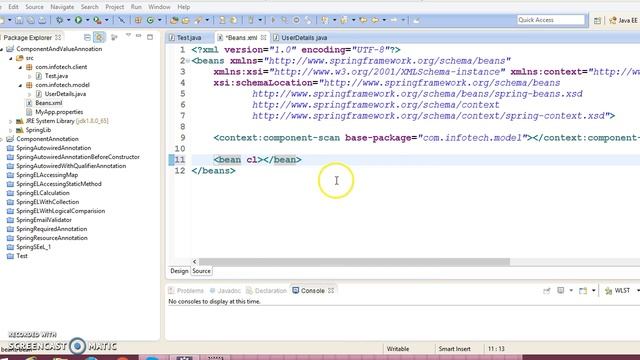Viewport: 640px width, 360px height.
Task: Maximize the Package Explorer panel
Action: tap(150, 37)
